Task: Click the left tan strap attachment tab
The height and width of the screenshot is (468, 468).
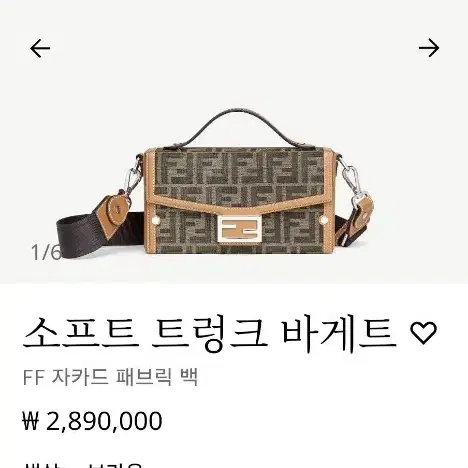Action: pos(112,215)
